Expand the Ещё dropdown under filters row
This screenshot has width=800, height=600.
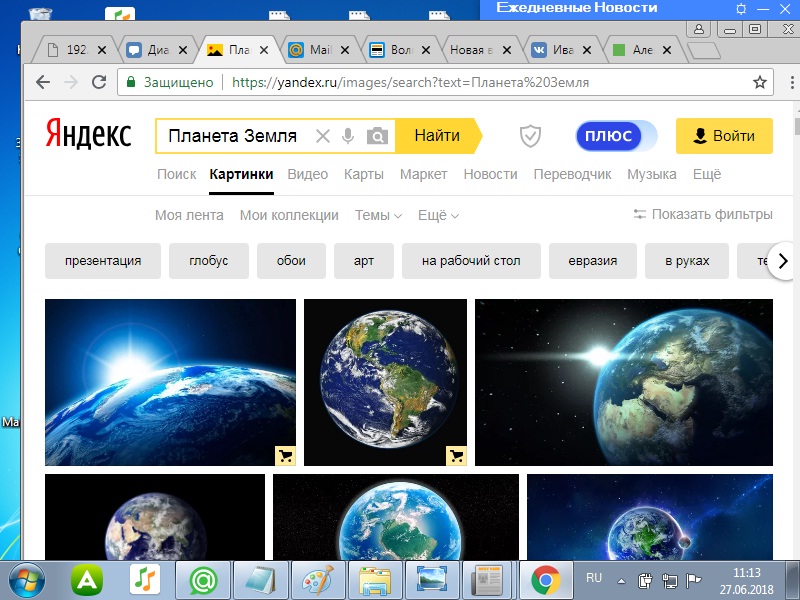438,215
